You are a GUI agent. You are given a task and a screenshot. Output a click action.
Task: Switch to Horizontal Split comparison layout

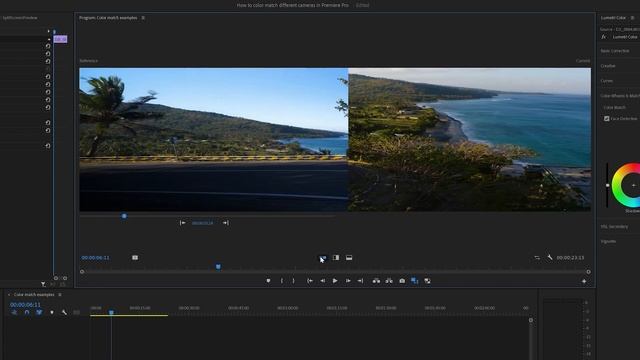point(349,258)
